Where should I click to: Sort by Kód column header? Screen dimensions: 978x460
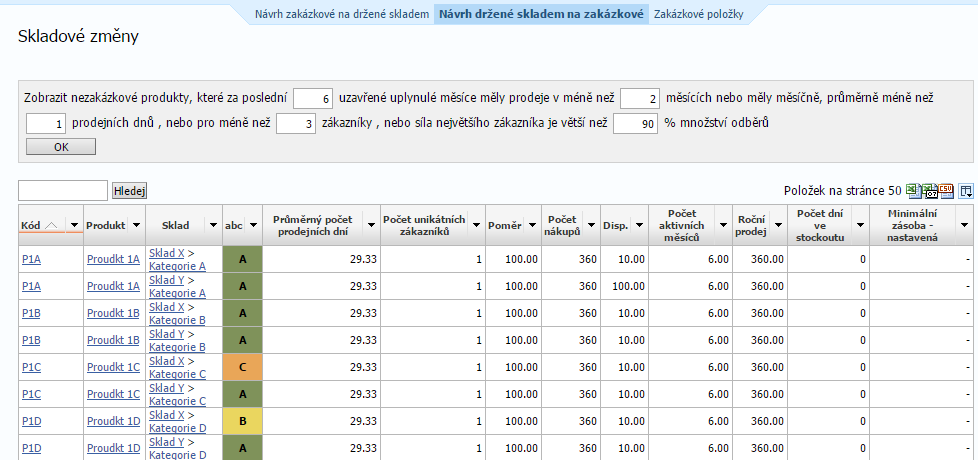click(31, 225)
